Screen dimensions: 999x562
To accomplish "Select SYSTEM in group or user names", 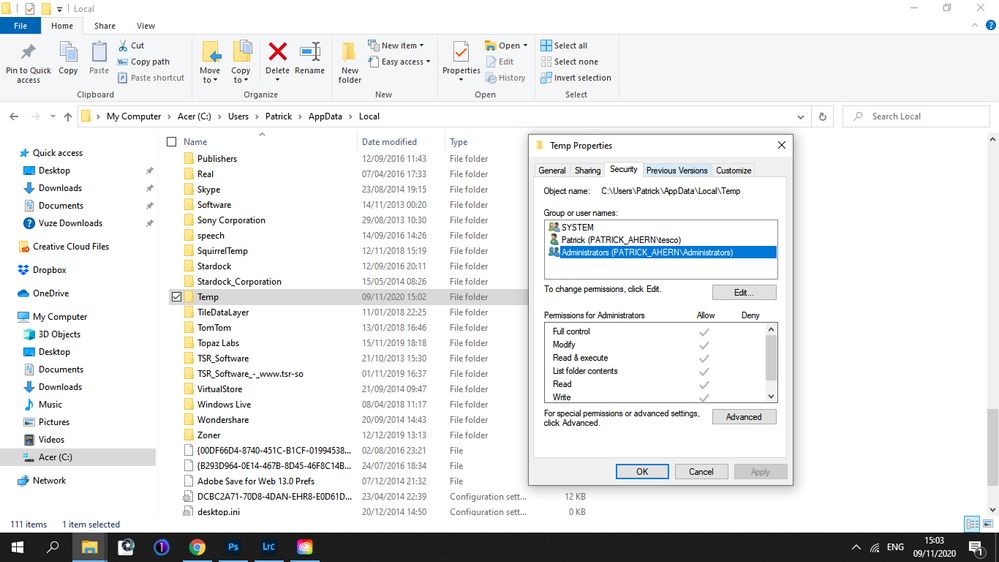I will [661, 227].
